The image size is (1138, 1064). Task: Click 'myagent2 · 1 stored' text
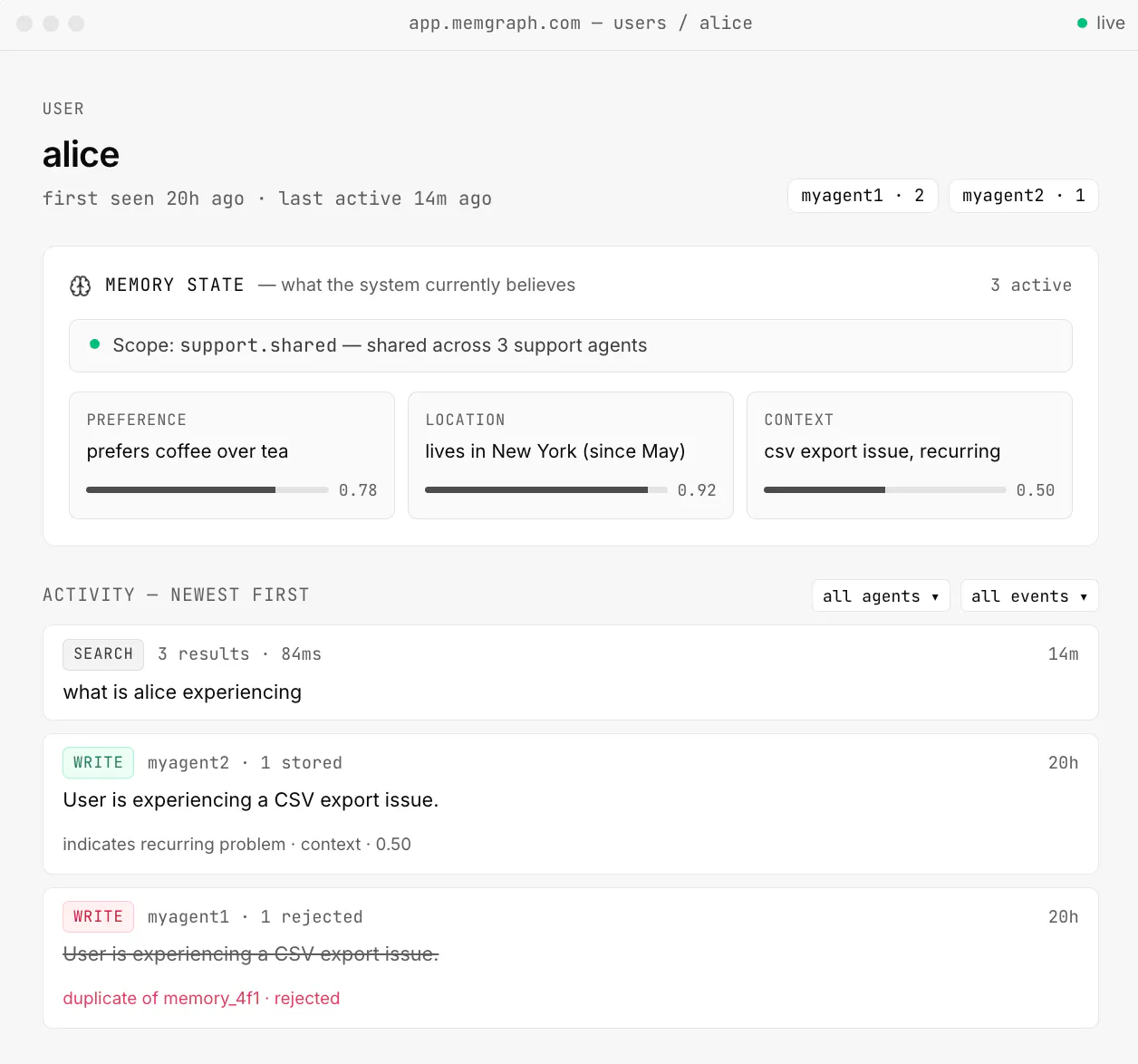[x=245, y=763]
